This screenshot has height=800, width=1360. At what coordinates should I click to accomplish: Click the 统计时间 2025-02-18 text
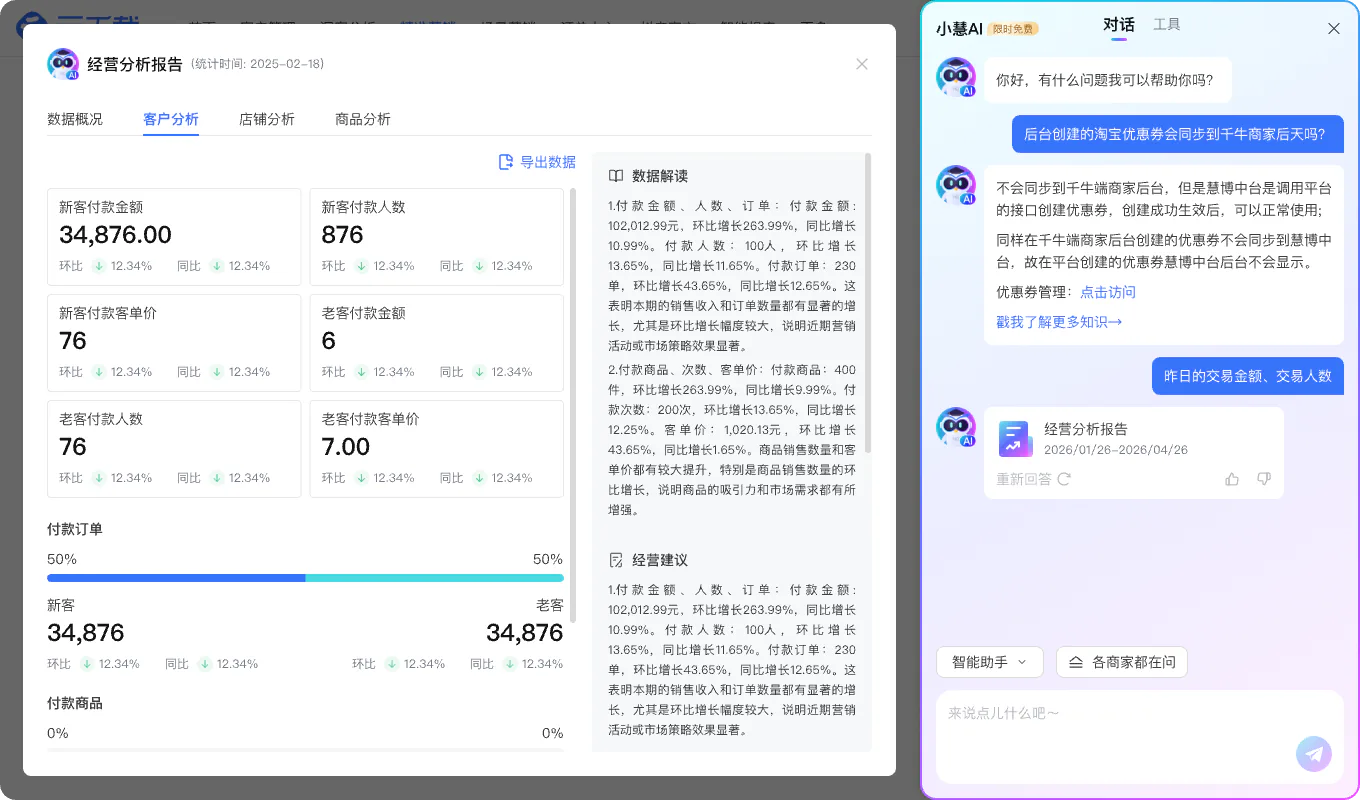pyautogui.click(x=257, y=64)
